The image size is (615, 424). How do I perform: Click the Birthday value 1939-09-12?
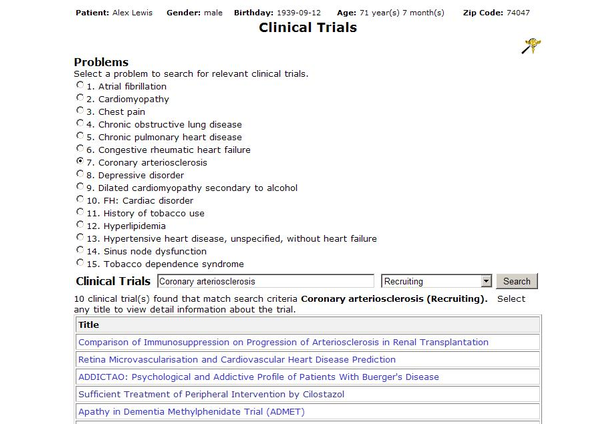point(298,13)
